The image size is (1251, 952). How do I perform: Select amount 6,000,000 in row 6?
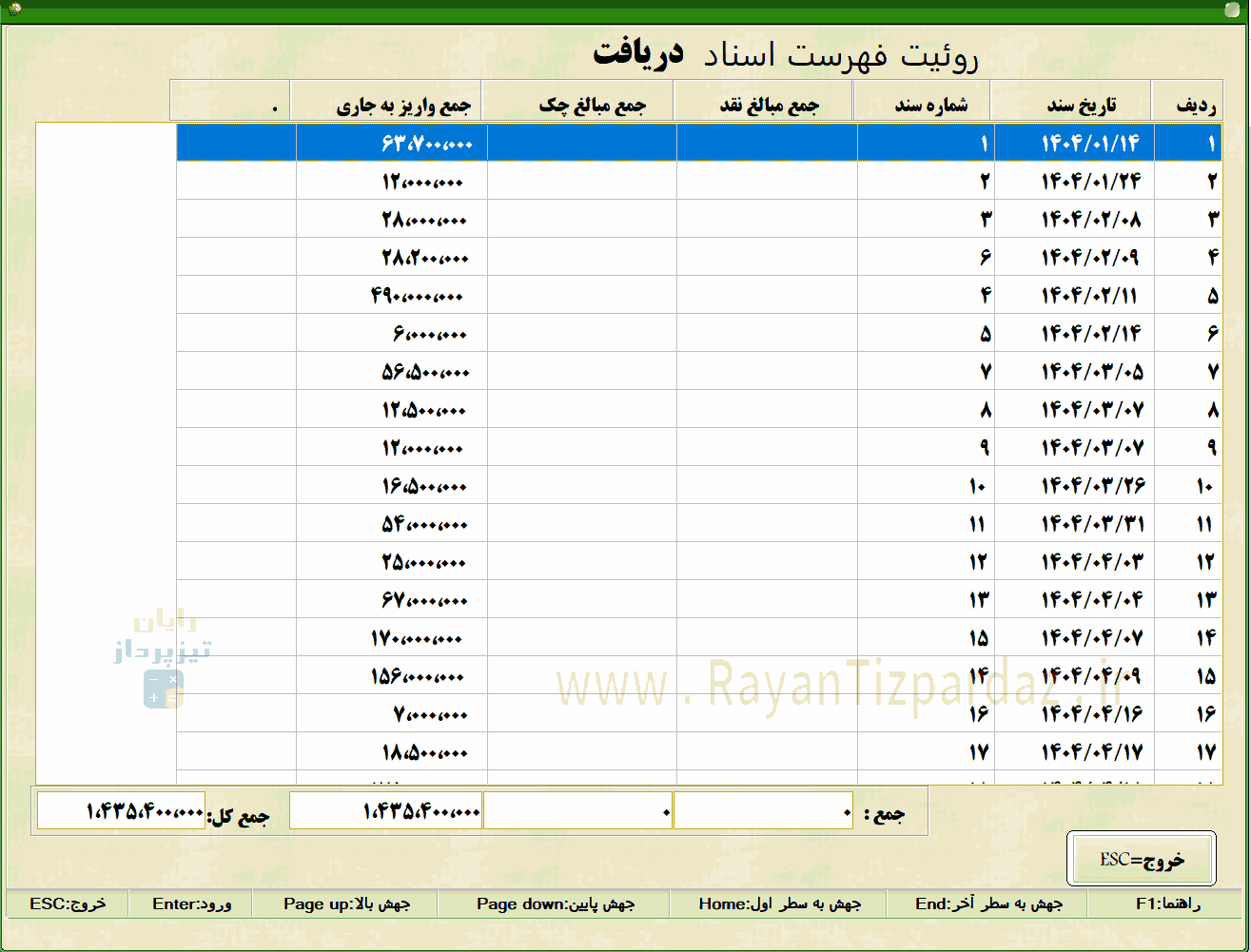point(392,333)
